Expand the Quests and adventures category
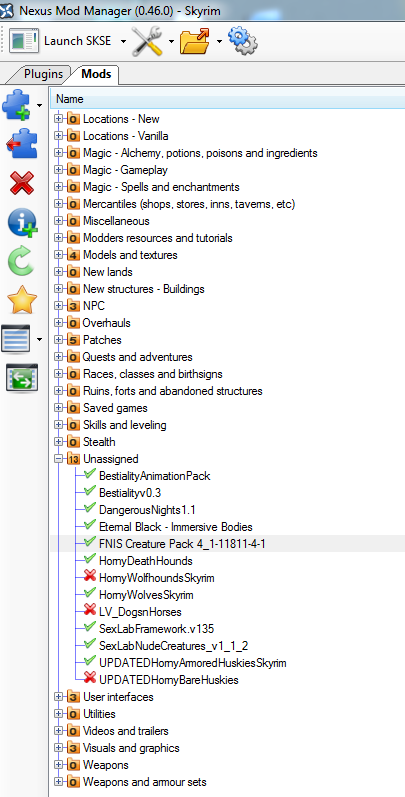The height and width of the screenshot is (797, 405). pos(59,357)
